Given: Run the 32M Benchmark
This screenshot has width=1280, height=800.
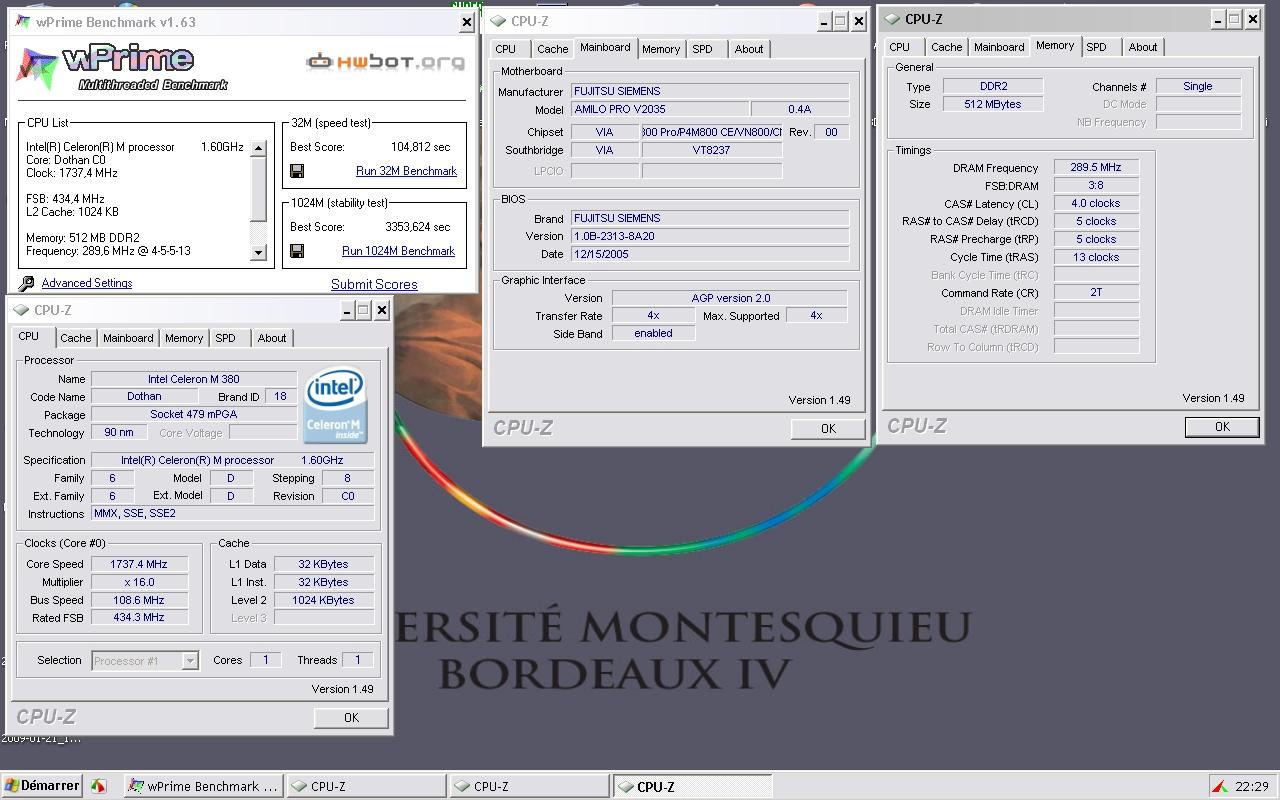Looking at the screenshot, I should [406, 171].
